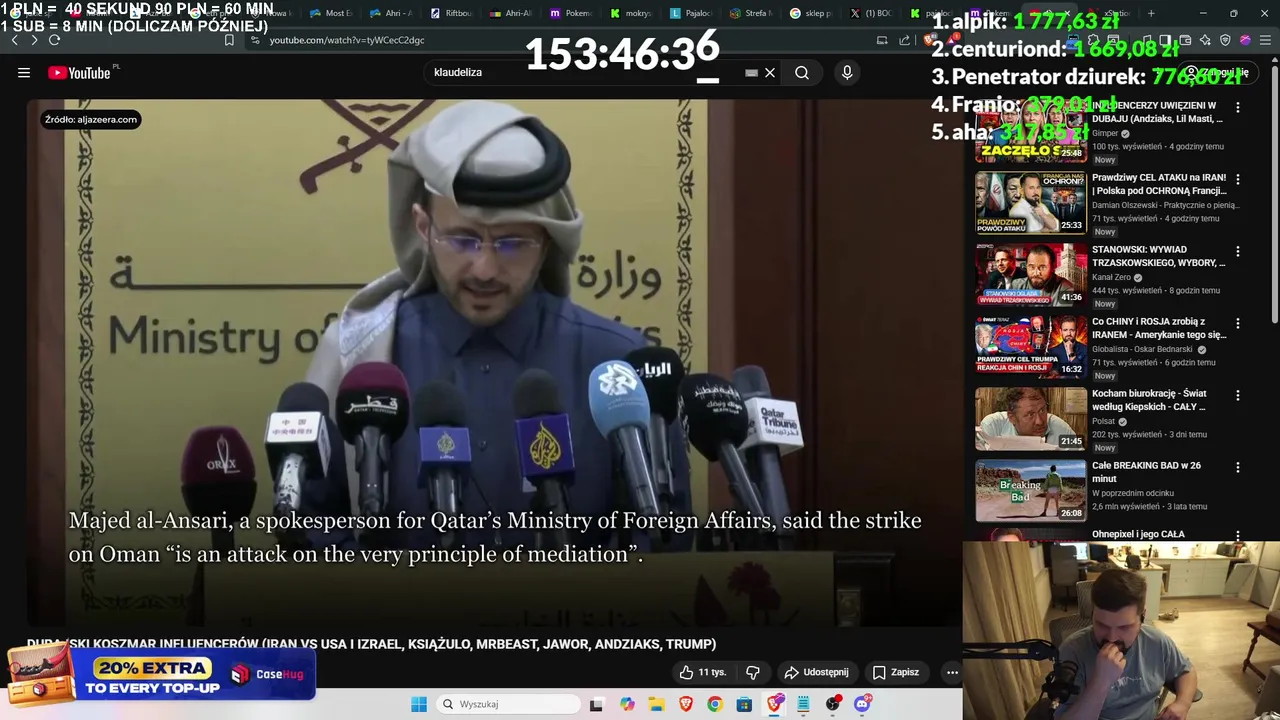Open the on-screen keyboard icon in search

(x=751, y=72)
